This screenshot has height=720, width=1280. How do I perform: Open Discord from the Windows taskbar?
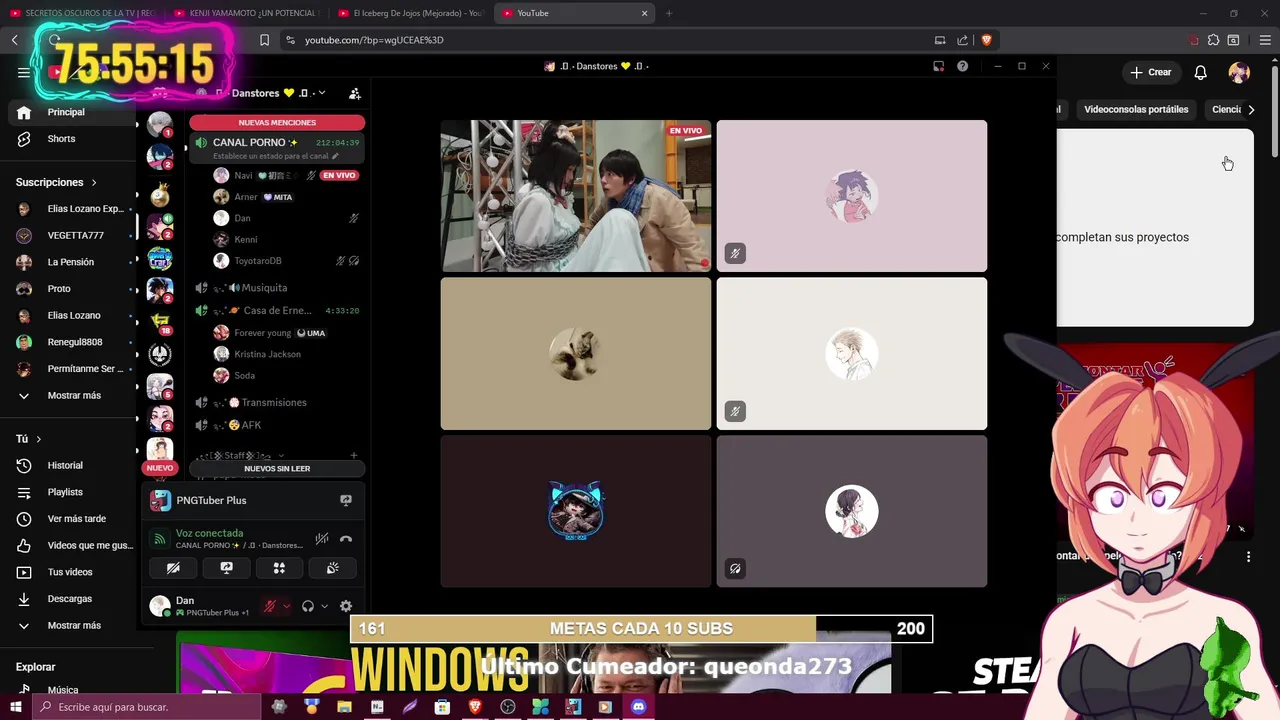(x=638, y=707)
